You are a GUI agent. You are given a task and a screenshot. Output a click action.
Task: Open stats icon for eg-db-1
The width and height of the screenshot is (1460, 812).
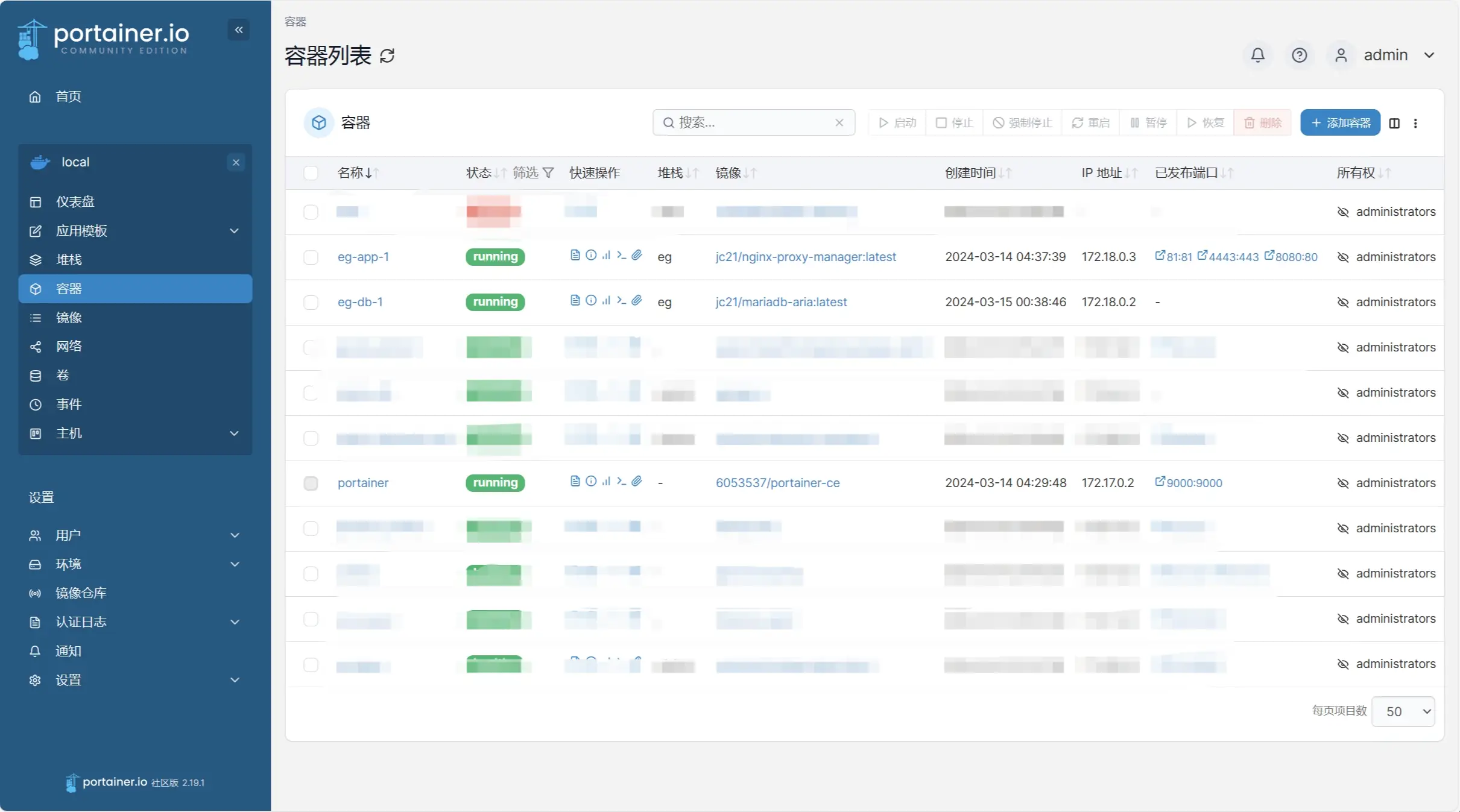[x=606, y=301]
